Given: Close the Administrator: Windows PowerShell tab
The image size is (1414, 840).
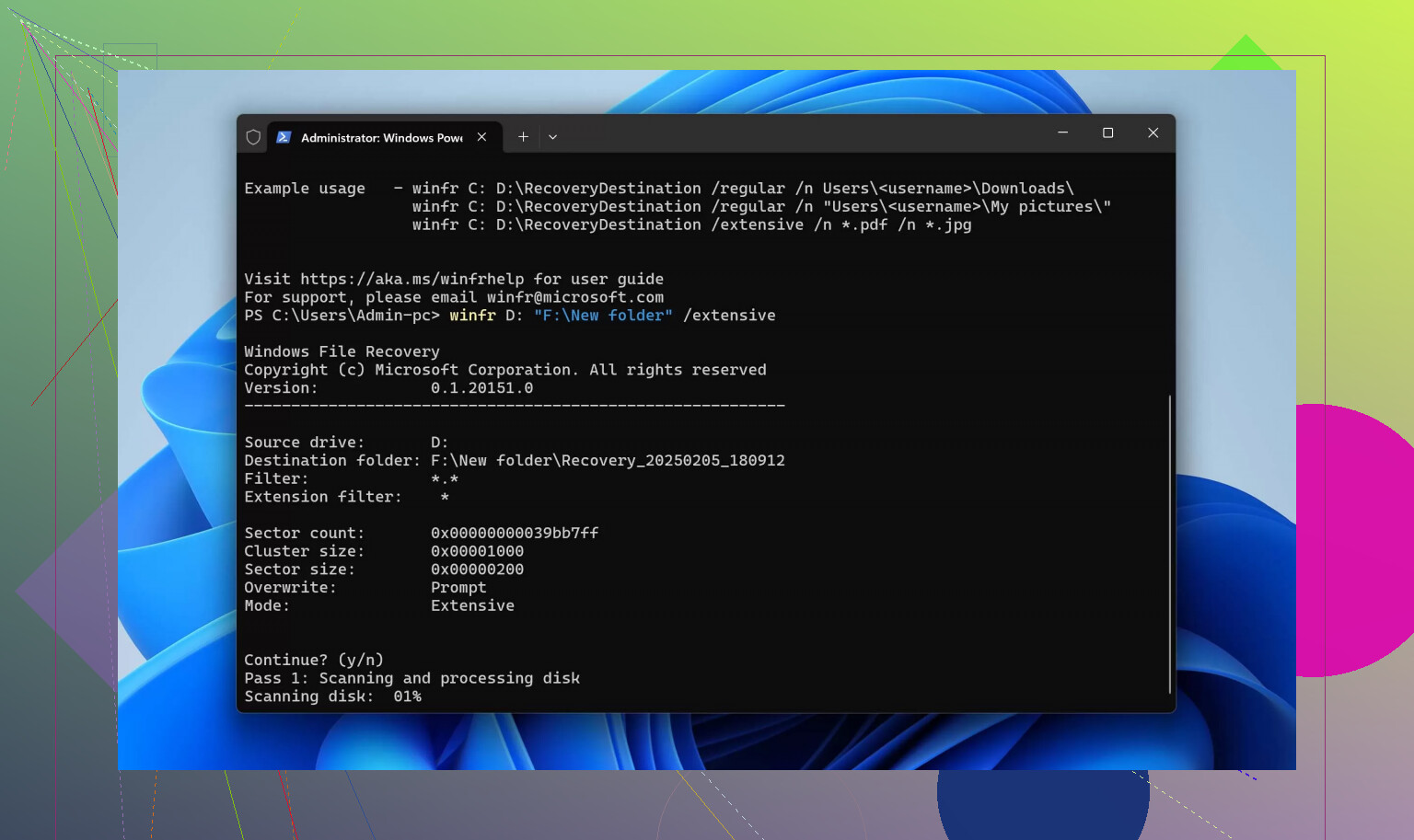Looking at the screenshot, I should pyautogui.click(x=481, y=137).
